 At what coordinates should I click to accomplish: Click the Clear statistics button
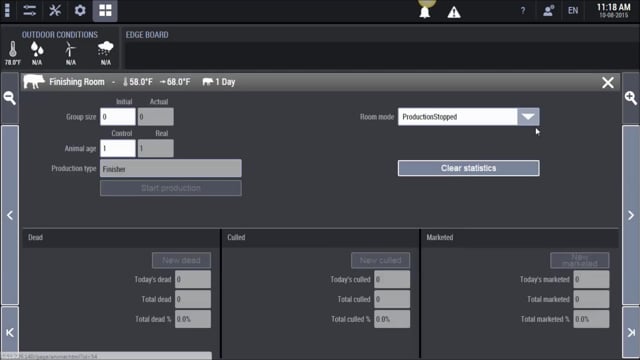tap(469, 168)
